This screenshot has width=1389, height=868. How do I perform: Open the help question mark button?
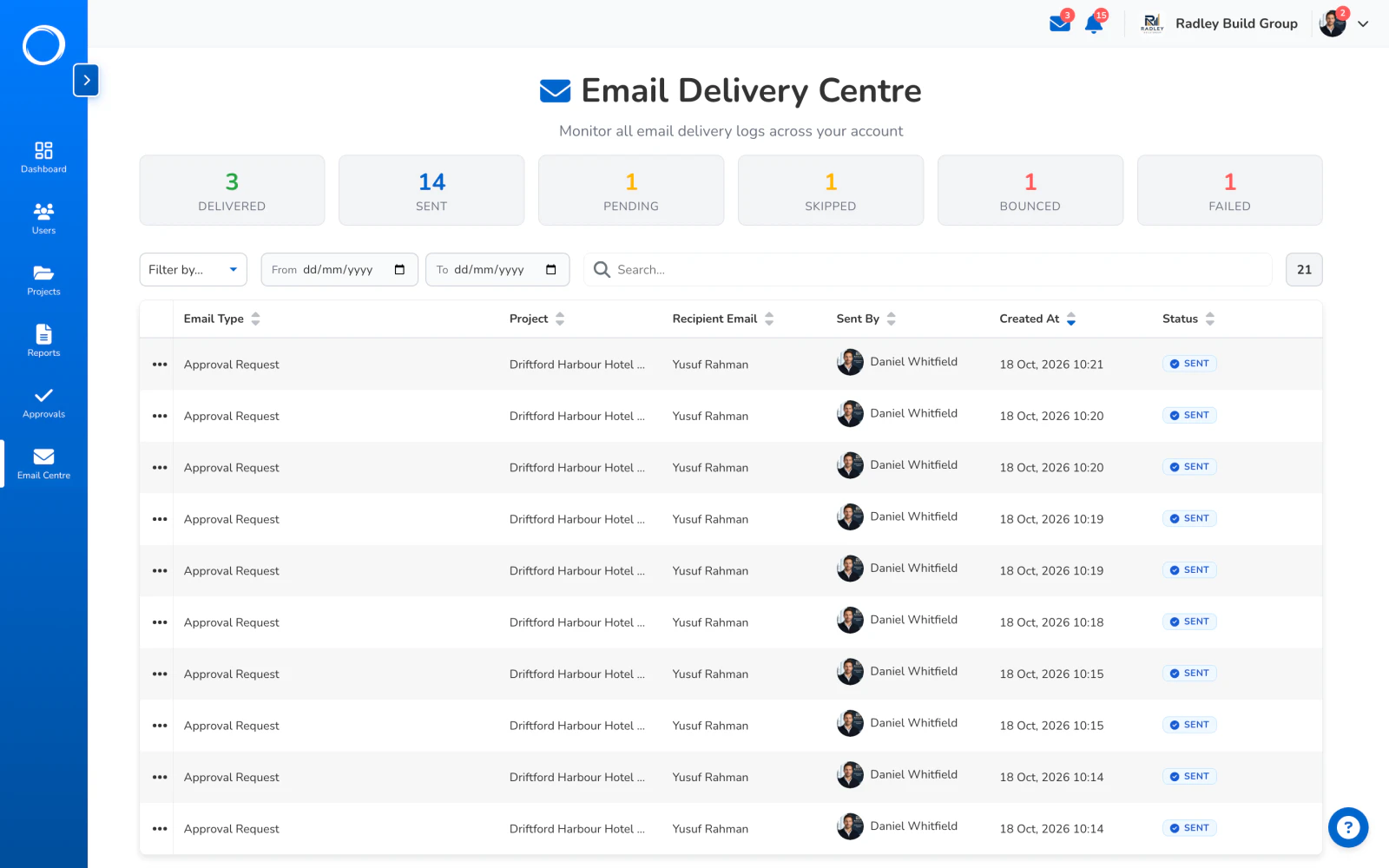[x=1348, y=827]
